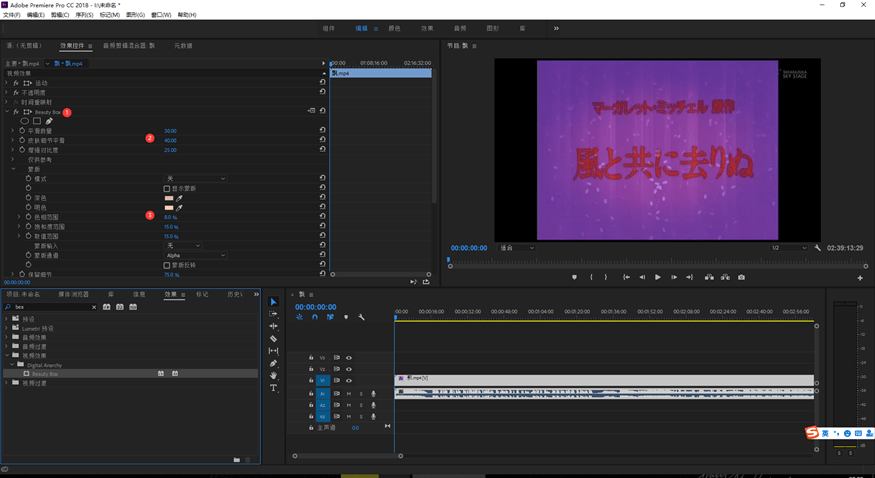Click the Add Marker icon in the Program Monitor
Screen dimensions: 875x478
pos(574,277)
